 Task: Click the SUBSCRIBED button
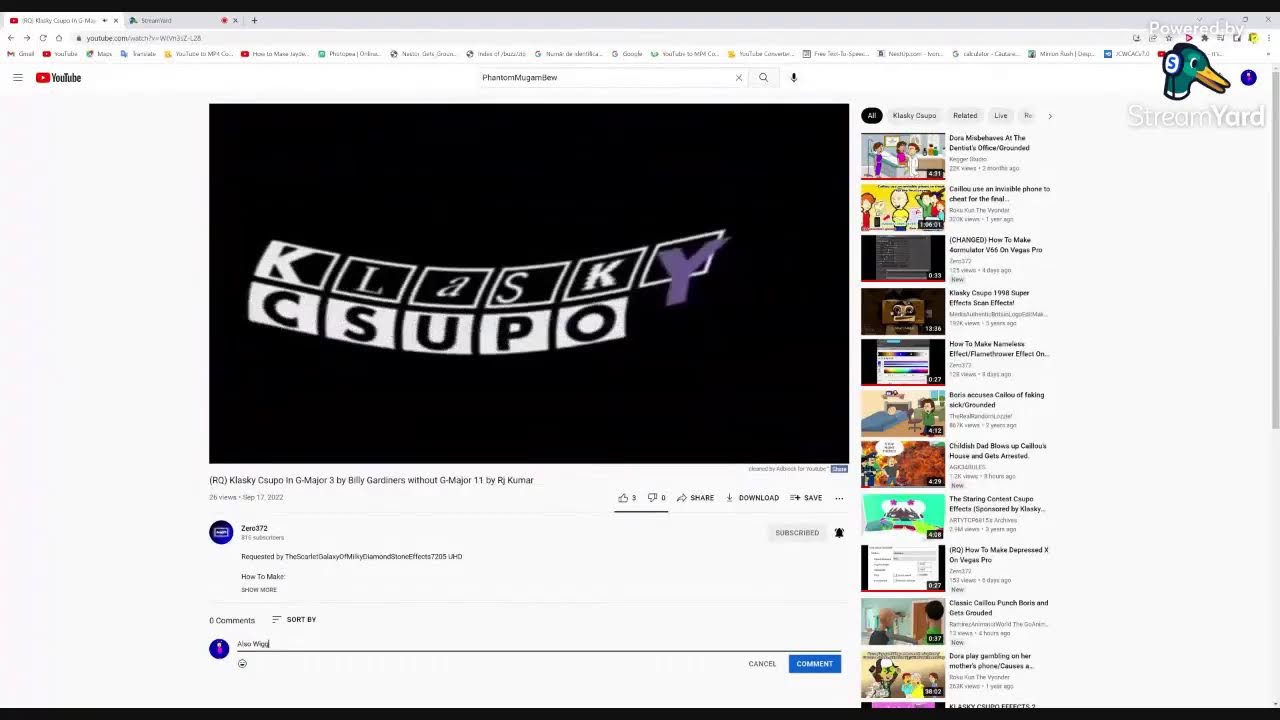[x=797, y=533]
